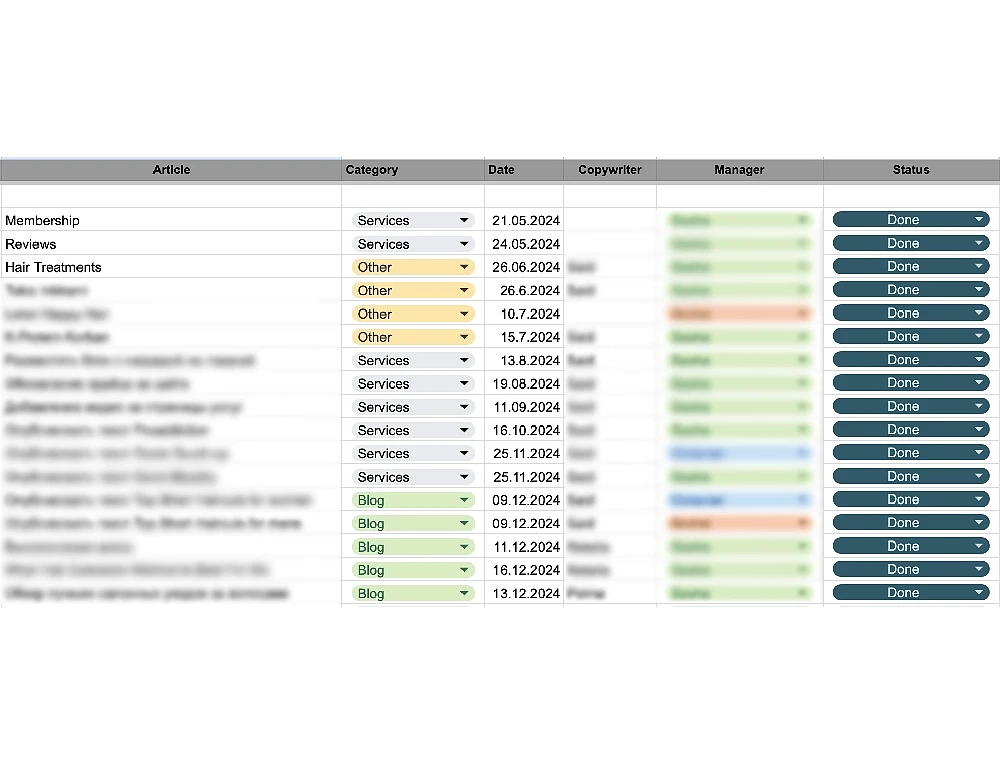The image size is (1000, 765).
Task: Click empty Copywriter cell in Reviews row
Action: (x=610, y=244)
